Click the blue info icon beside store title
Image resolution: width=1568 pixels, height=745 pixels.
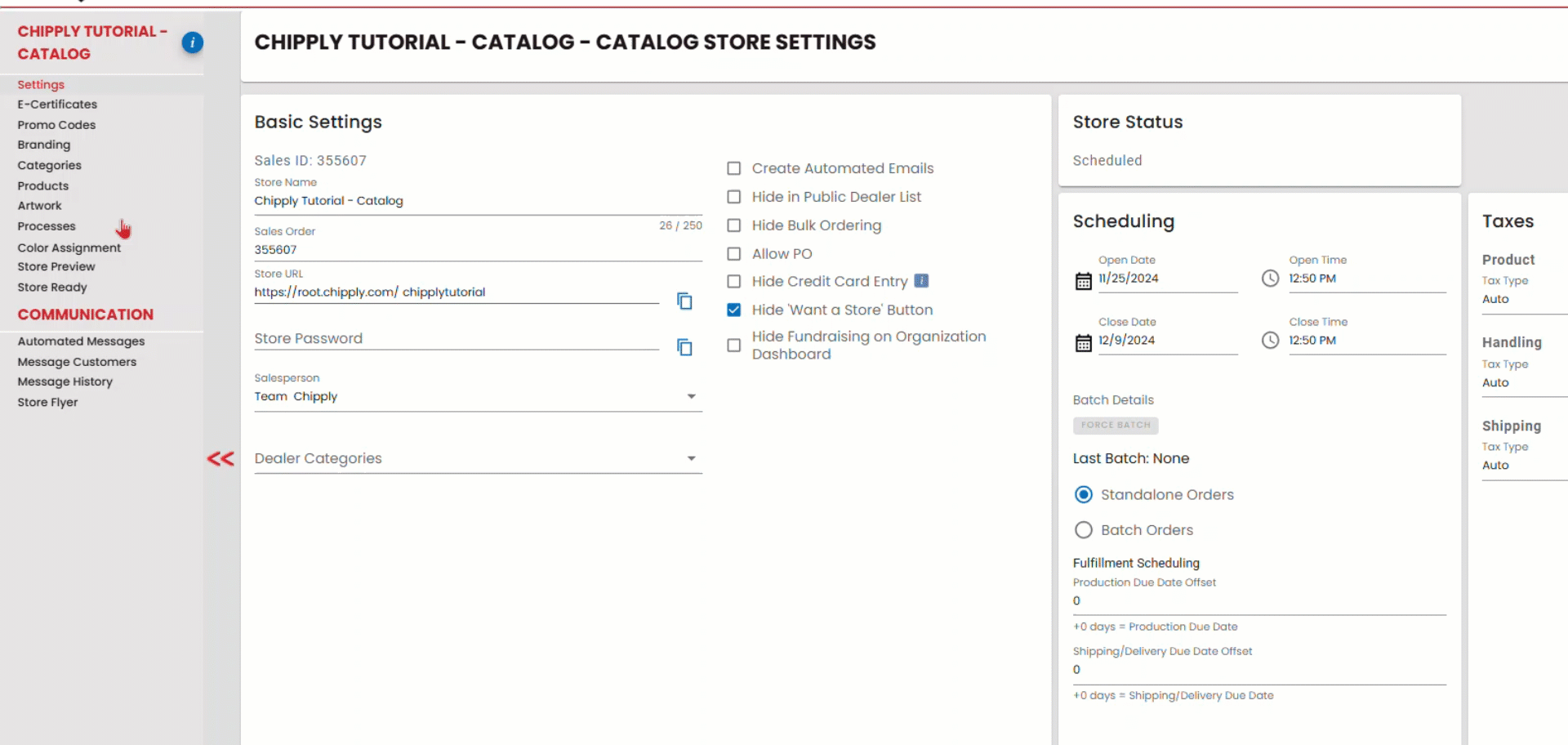(192, 42)
